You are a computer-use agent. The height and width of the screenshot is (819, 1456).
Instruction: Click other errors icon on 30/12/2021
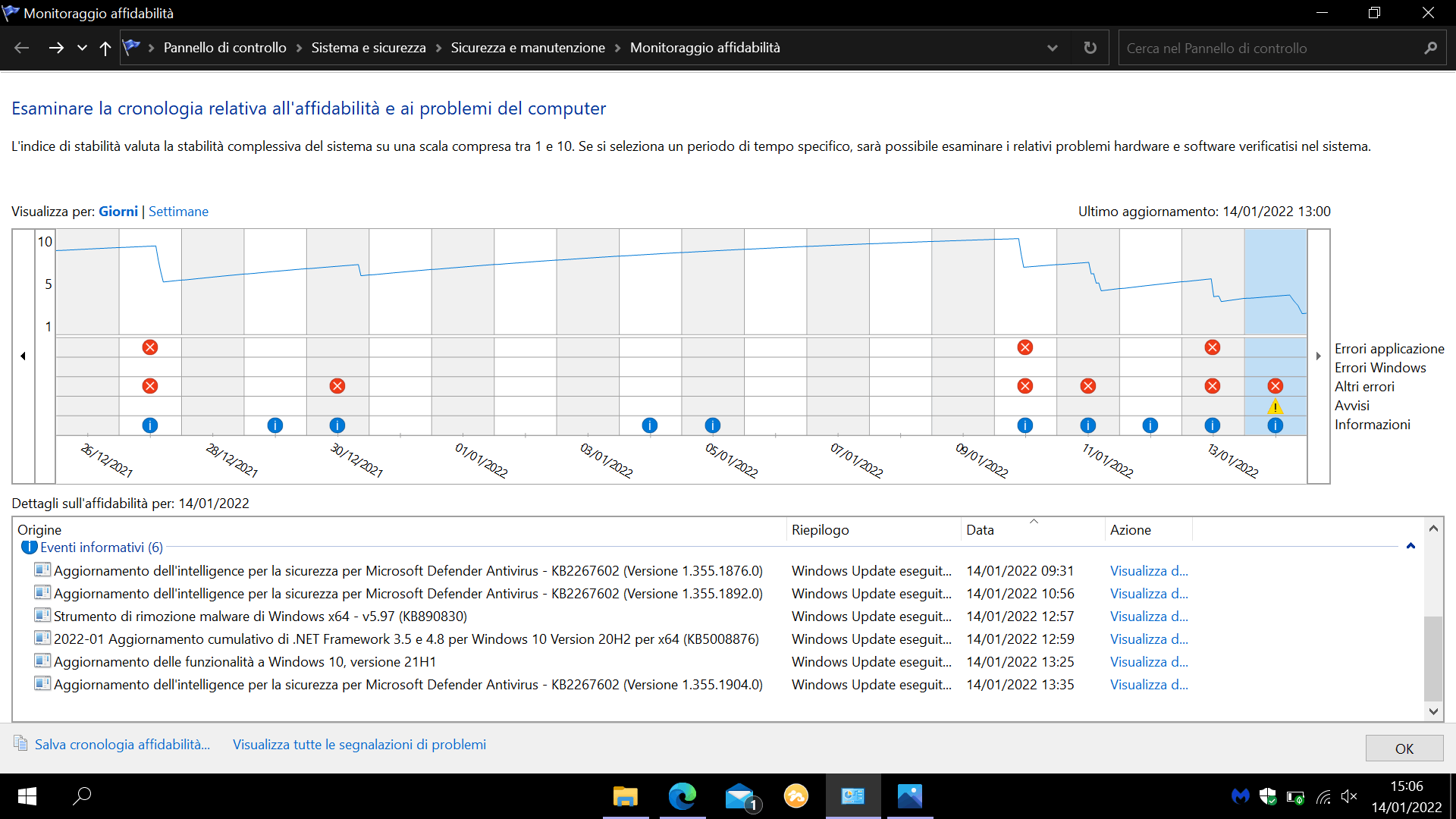pyautogui.click(x=337, y=386)
